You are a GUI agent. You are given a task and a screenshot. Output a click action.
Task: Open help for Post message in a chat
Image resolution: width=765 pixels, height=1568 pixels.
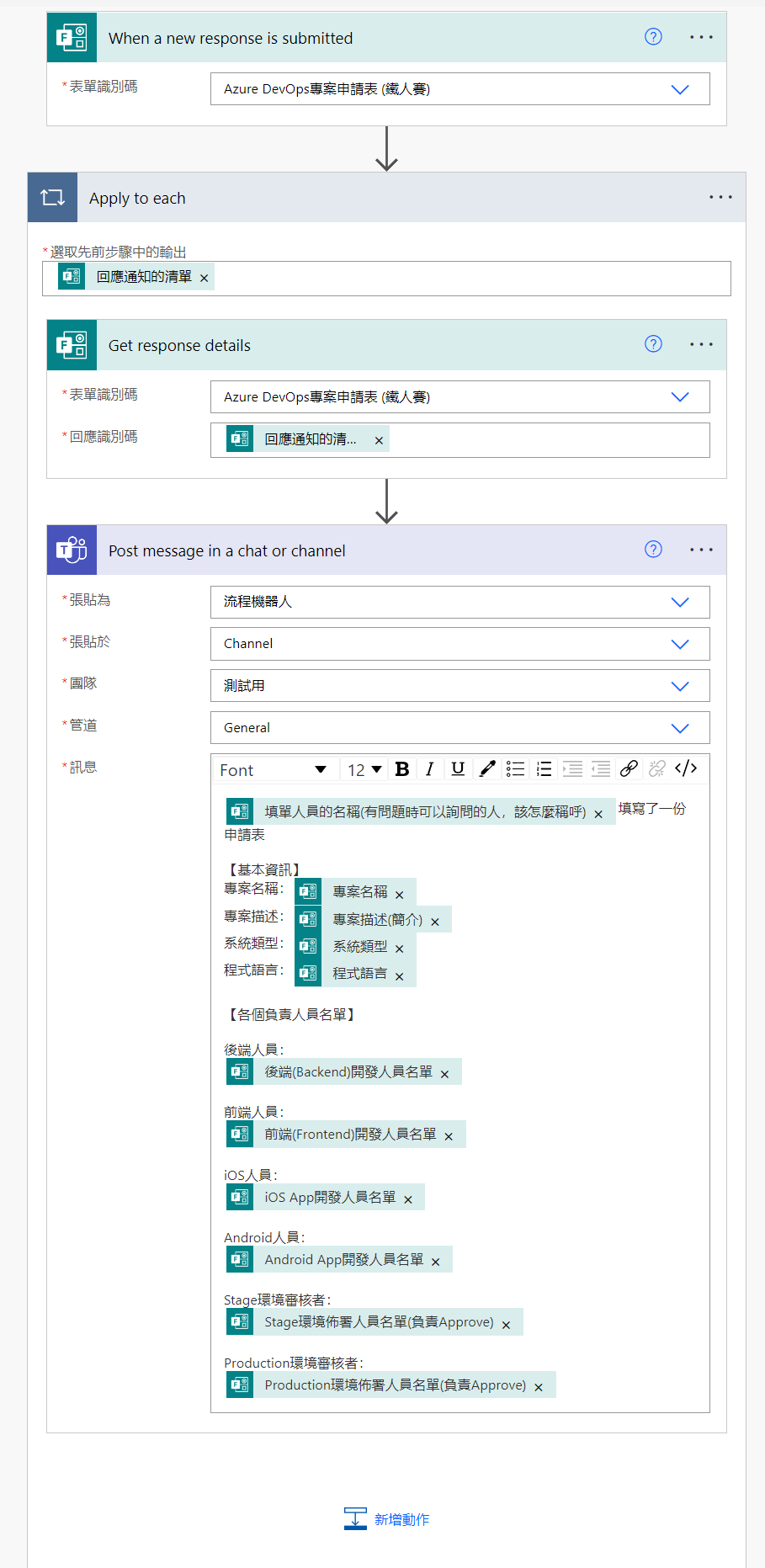click(653, 549)
